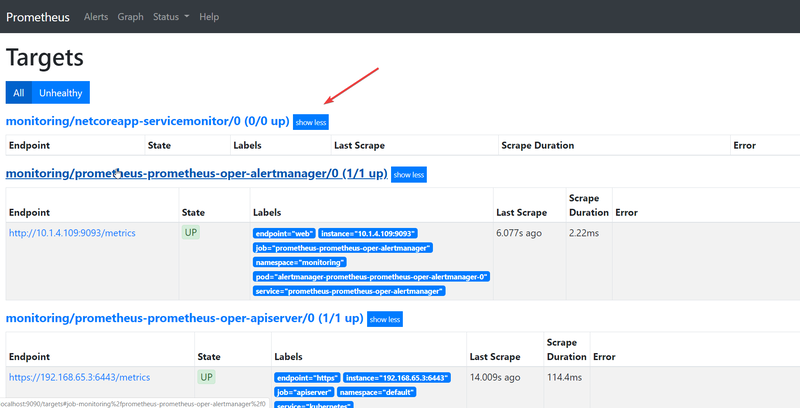800x408 pixels.
Task: Open the prometheus-oper-apiserver/0 heading link
Action: [184, 319]
